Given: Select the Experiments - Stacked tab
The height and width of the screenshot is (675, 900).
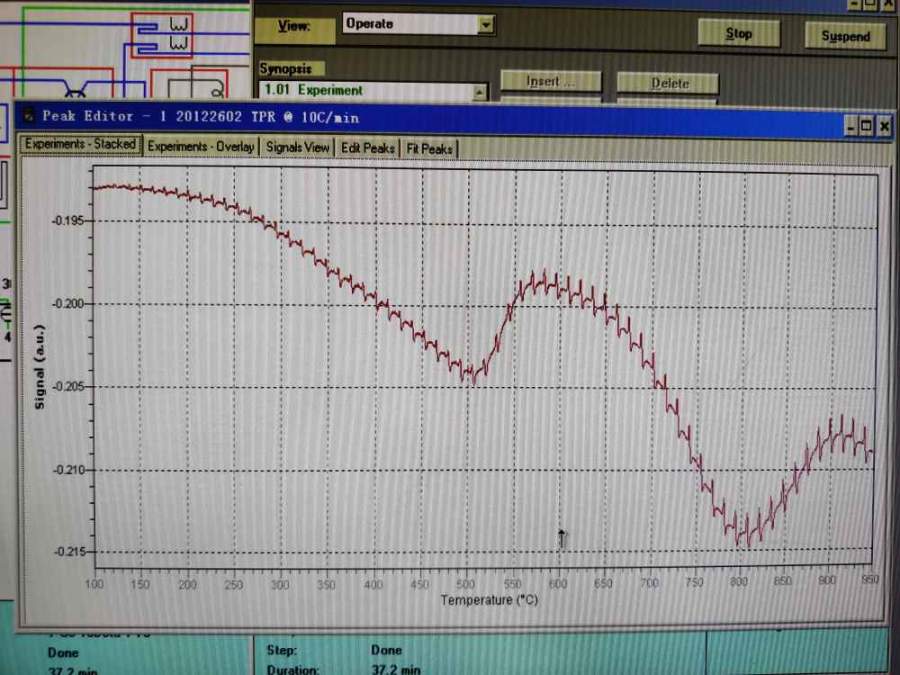Looking at the screenshot, I should click(80, 145).
